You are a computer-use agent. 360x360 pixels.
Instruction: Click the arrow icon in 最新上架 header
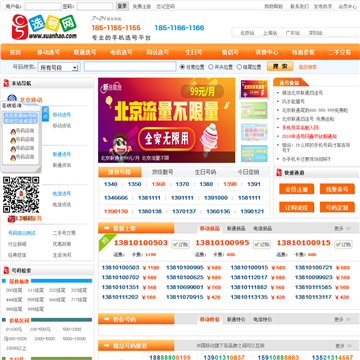[x=107, y=228]
